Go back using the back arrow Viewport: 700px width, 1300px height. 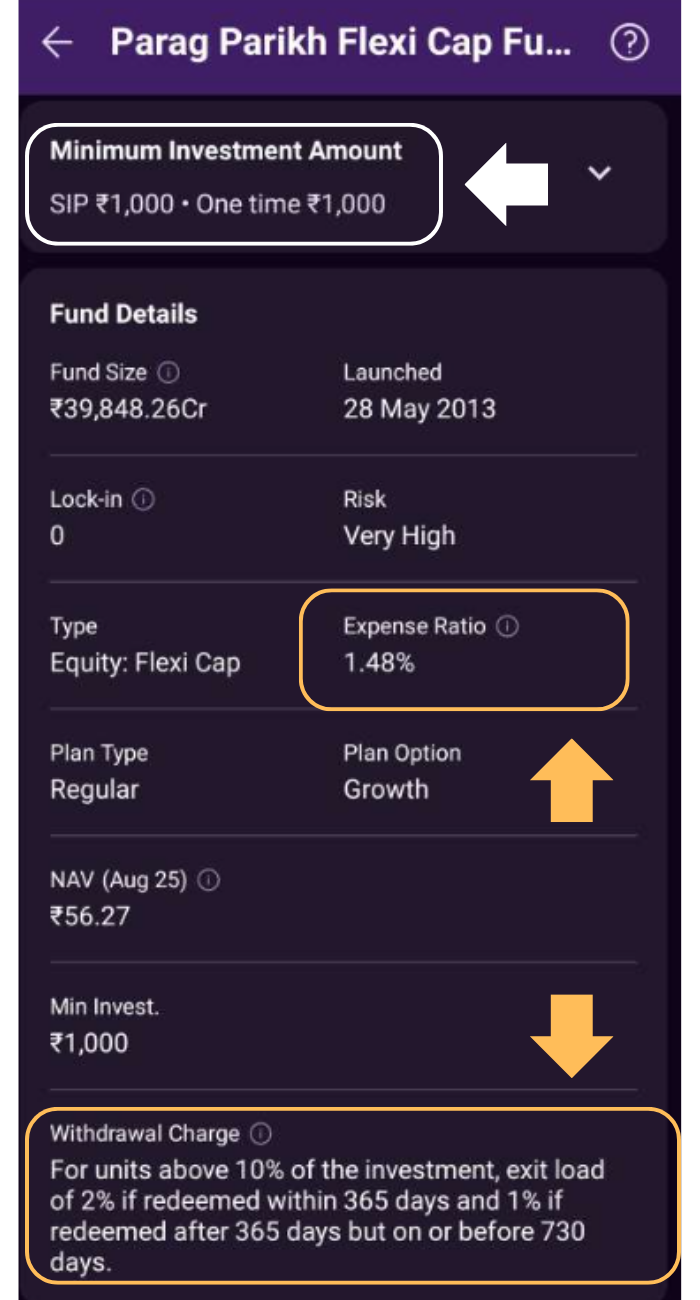pos(57,43)
